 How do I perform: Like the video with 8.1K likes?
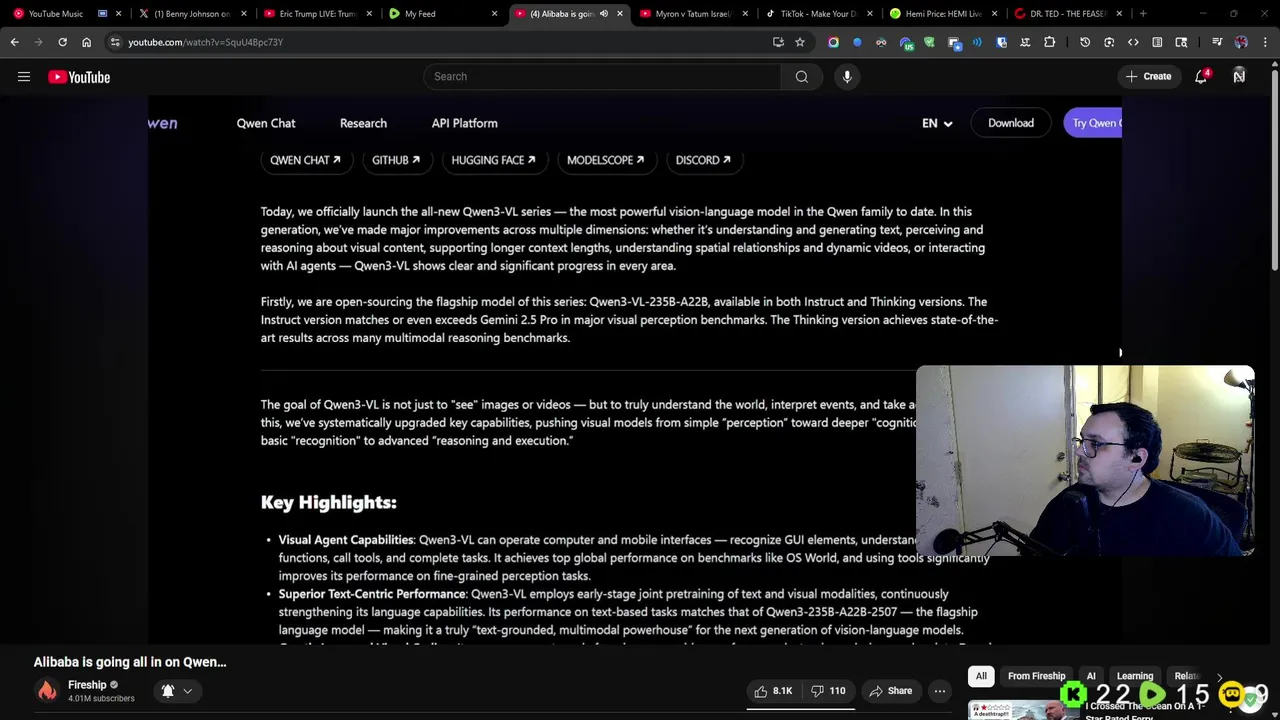click(773, 691)
